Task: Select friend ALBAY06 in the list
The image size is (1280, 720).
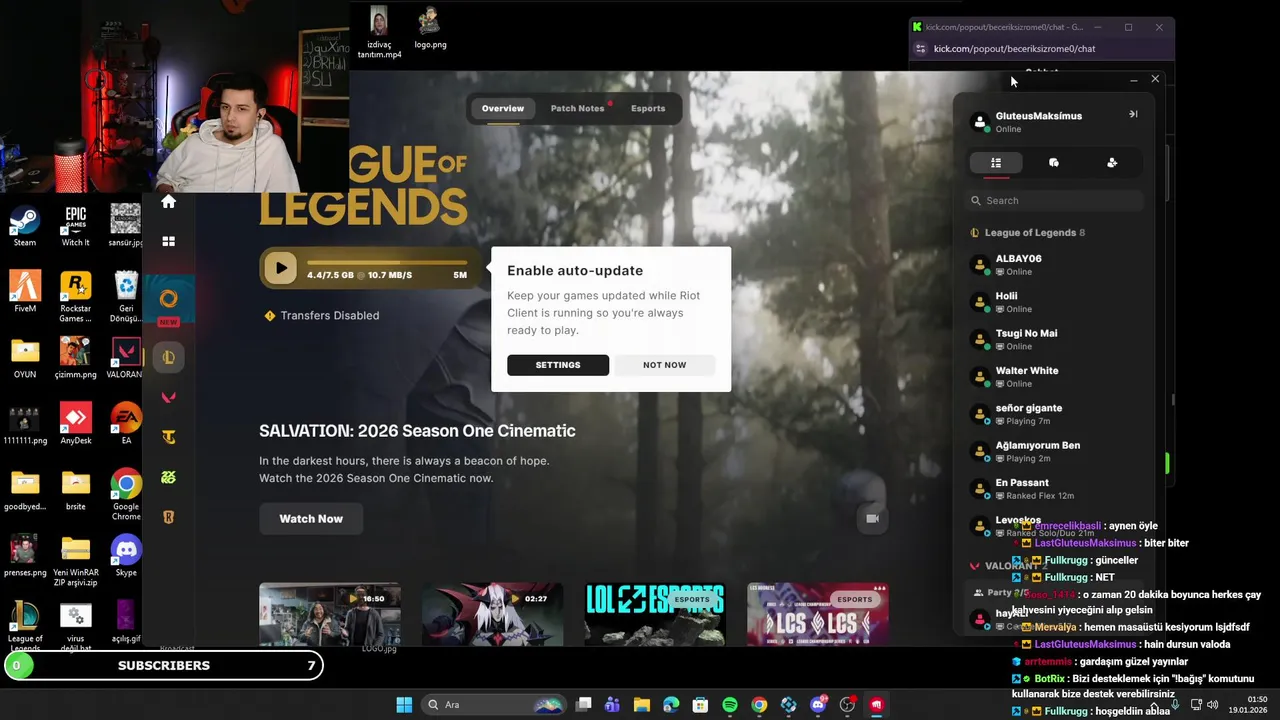Action: 1055,265
